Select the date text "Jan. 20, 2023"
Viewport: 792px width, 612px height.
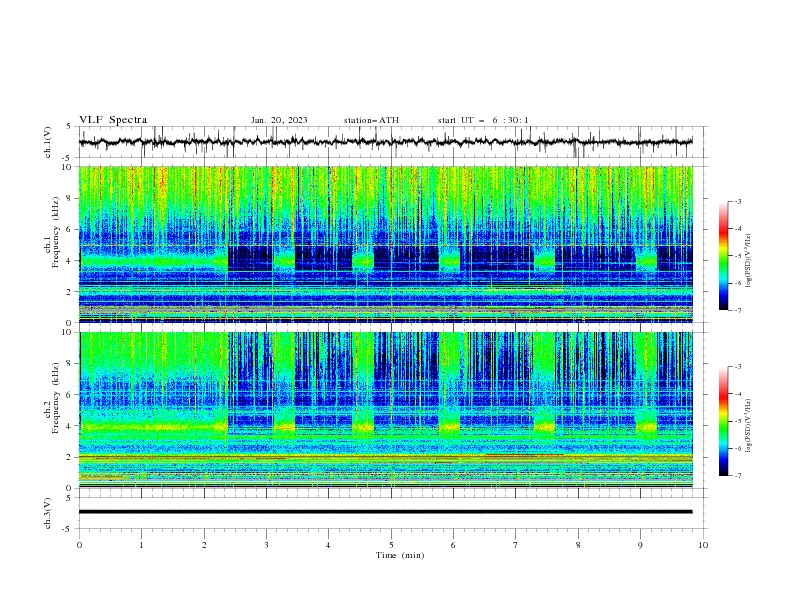[279, 120]
